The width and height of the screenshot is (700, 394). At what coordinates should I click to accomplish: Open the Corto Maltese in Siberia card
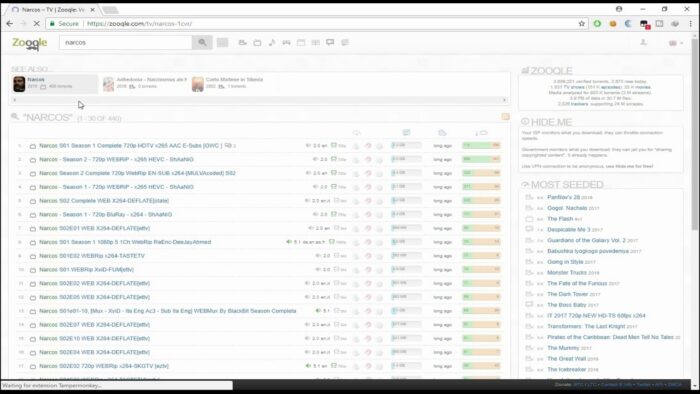228,83
